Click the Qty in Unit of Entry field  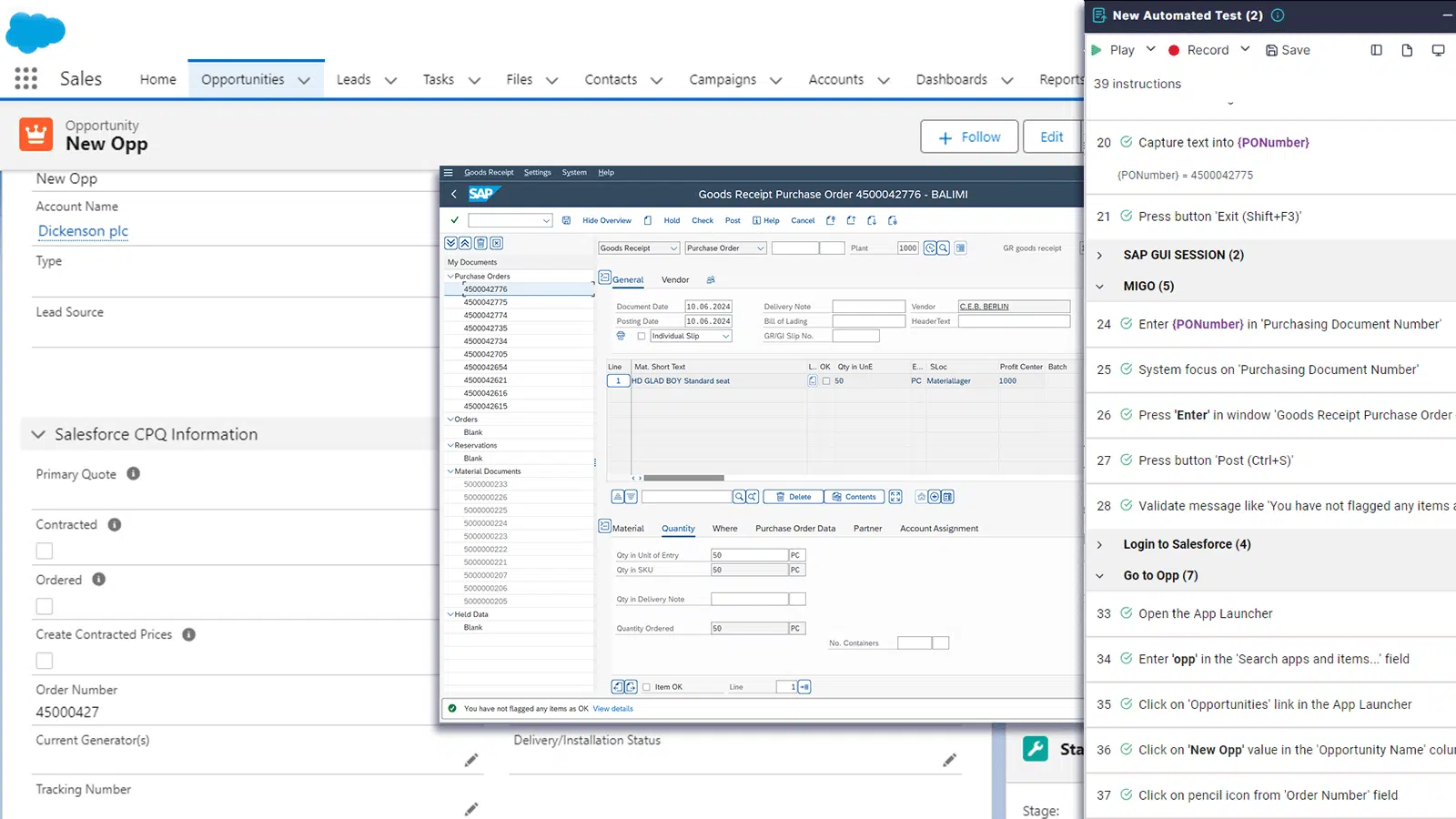(749, 555)
